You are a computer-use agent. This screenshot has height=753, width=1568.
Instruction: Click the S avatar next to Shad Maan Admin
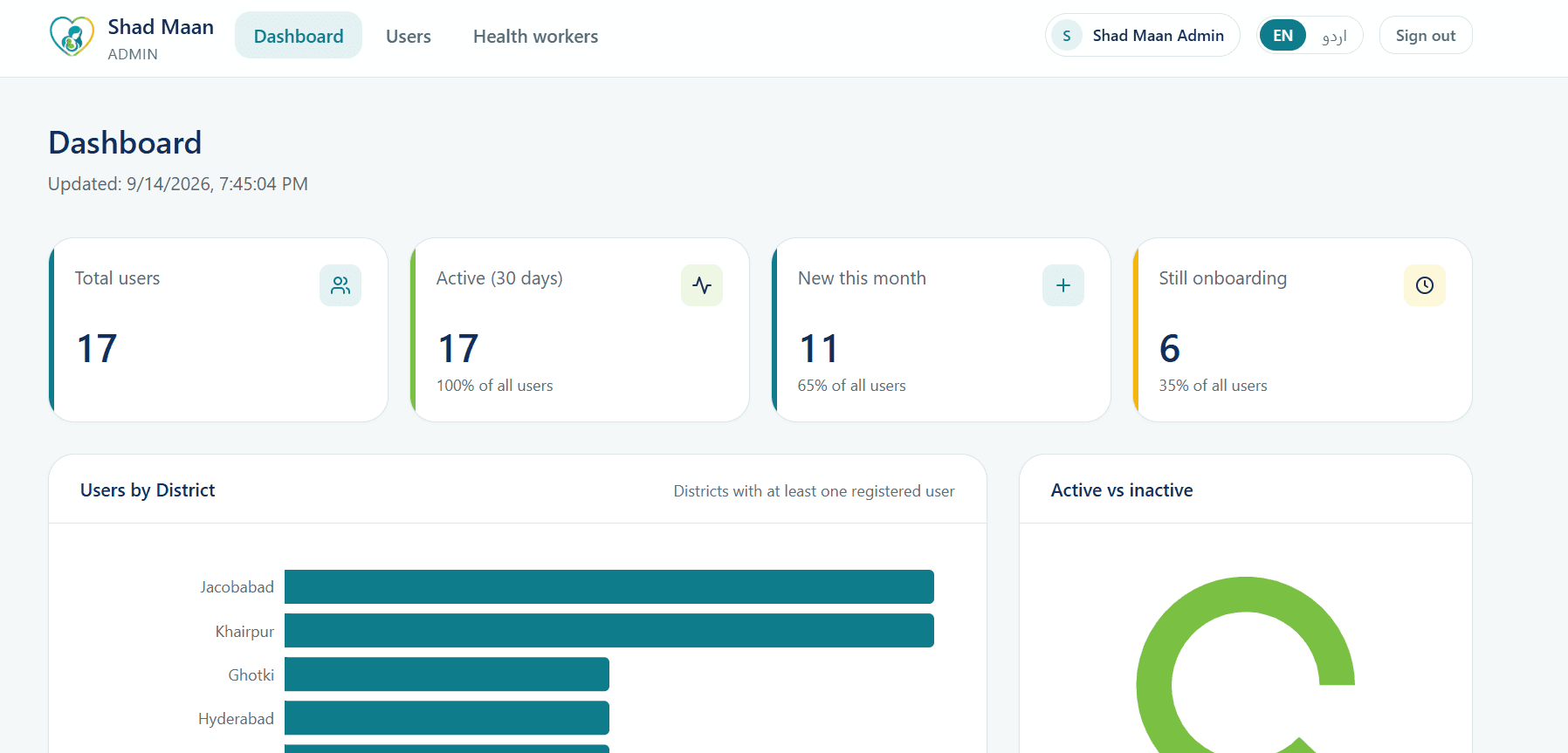click(1067, 36)
